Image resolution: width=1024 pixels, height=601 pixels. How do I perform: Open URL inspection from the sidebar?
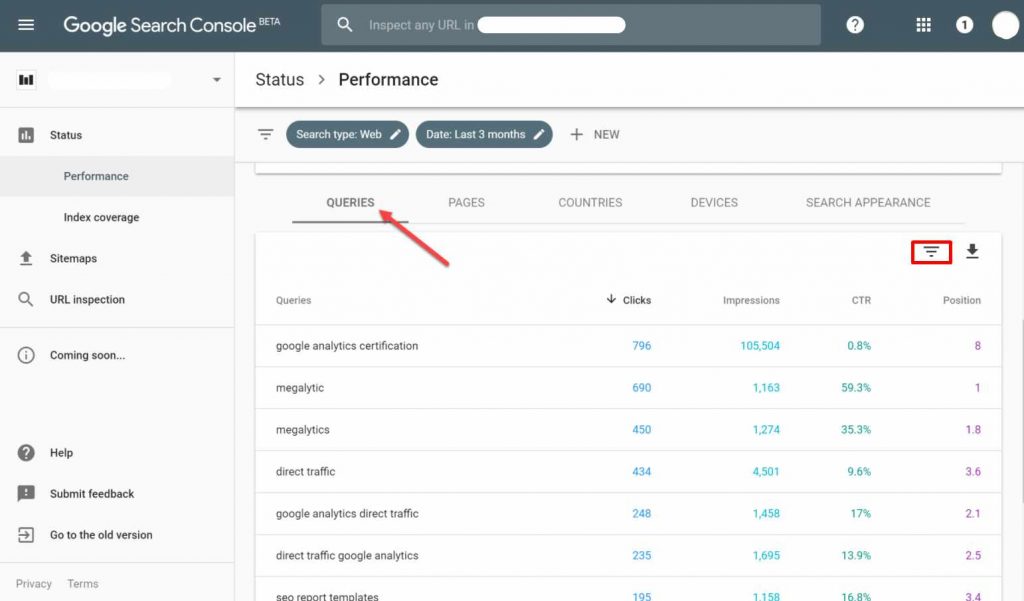pos(87,299)
